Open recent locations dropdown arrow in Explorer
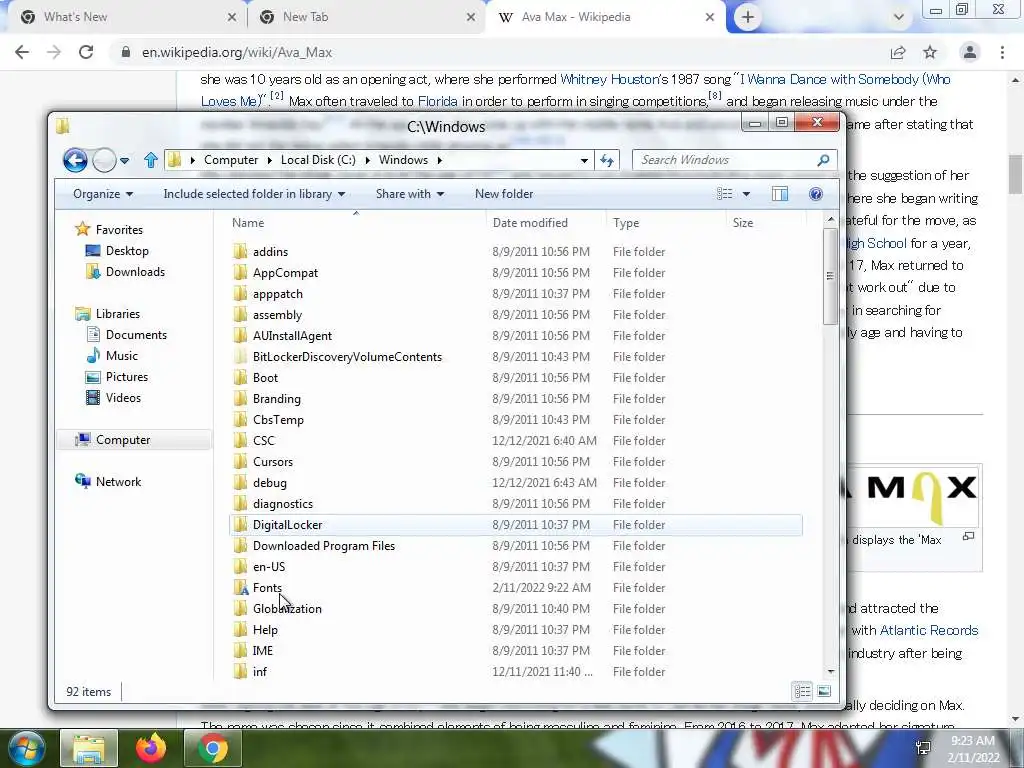Viewport: 1024px width, 768px height. pos(125,161)
